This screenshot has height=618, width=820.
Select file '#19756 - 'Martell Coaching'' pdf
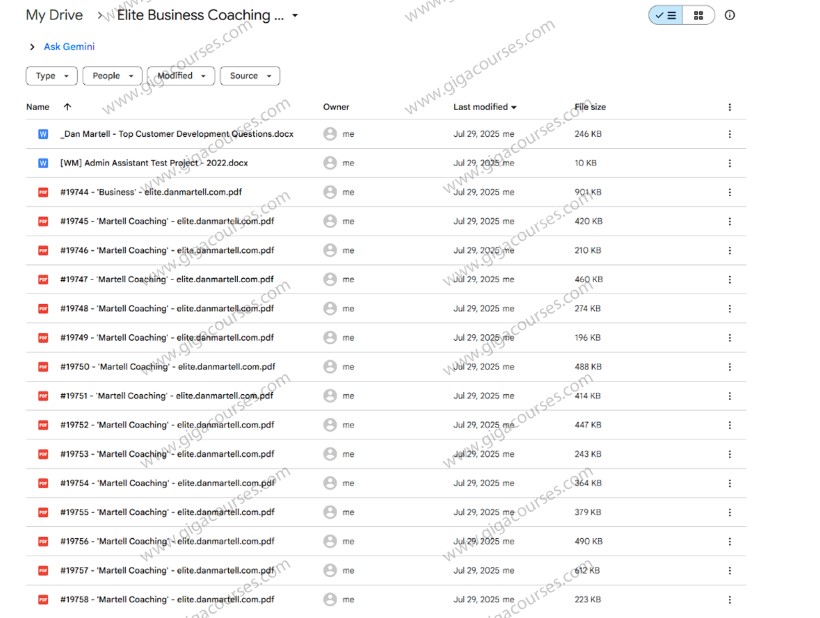[167, 541]
